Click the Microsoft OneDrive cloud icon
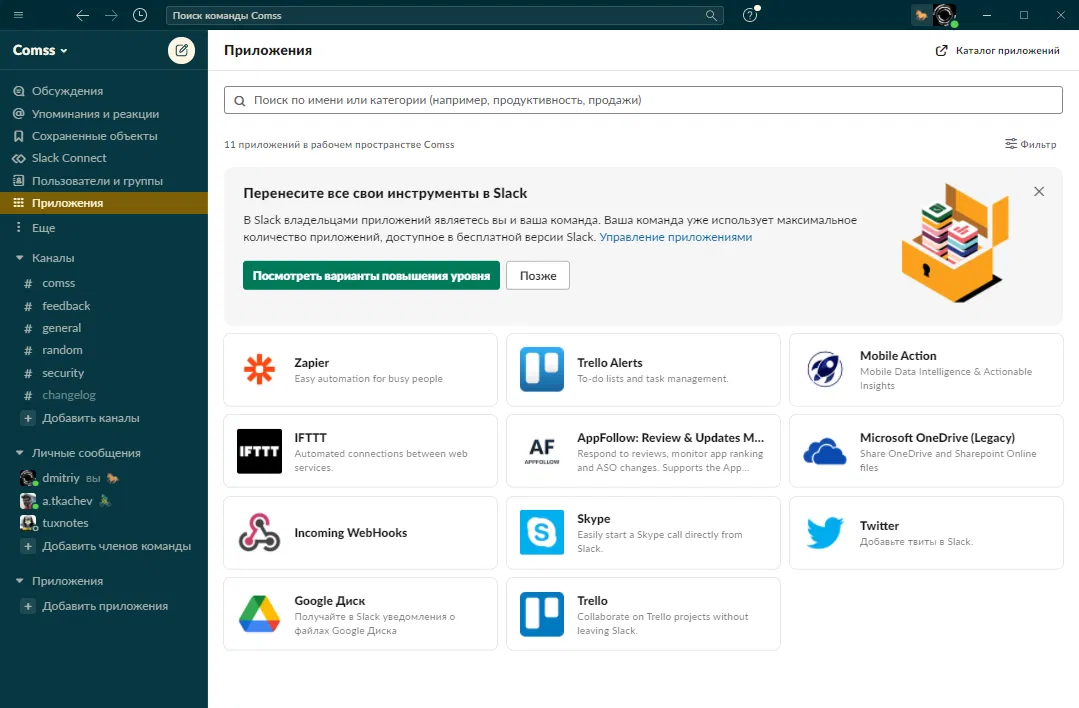 click(825, 451)
